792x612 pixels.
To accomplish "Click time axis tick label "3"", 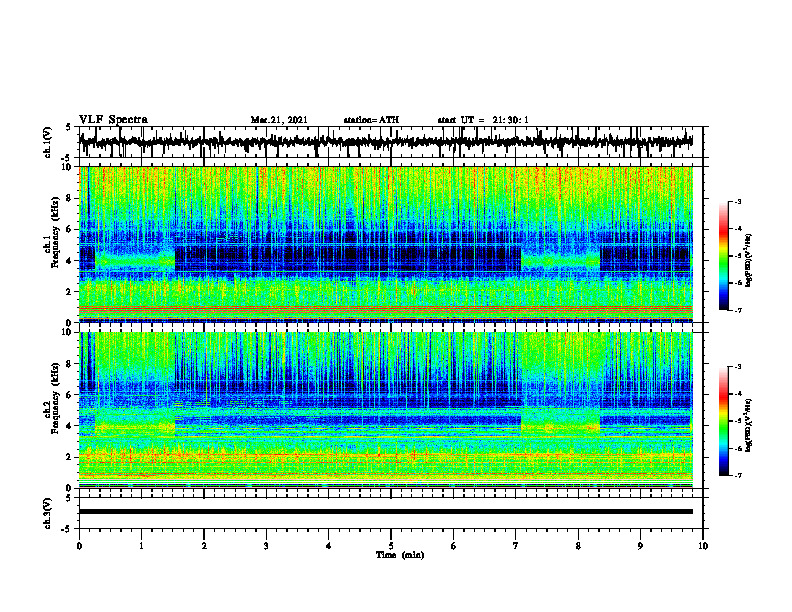I will (x=266, y=546).
